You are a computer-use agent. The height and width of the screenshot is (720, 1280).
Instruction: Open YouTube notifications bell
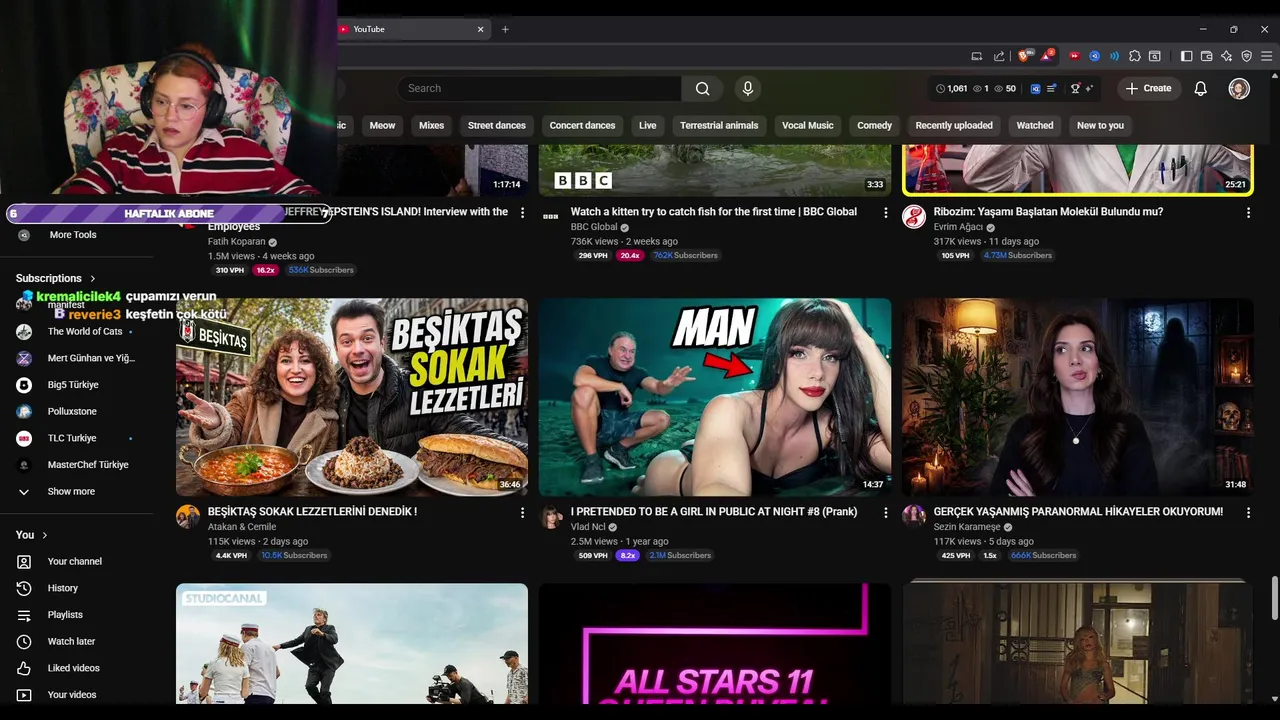(x=1200, y=88)
